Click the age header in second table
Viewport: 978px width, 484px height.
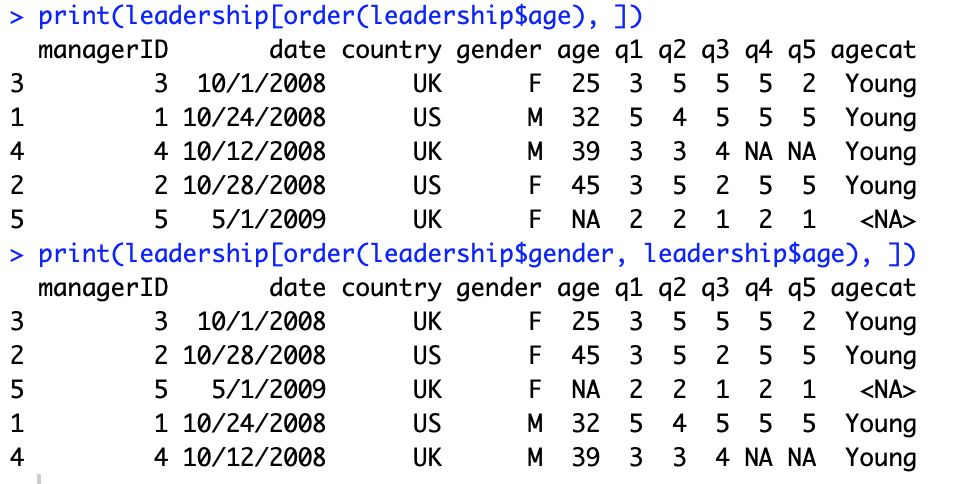click(578, 289)
